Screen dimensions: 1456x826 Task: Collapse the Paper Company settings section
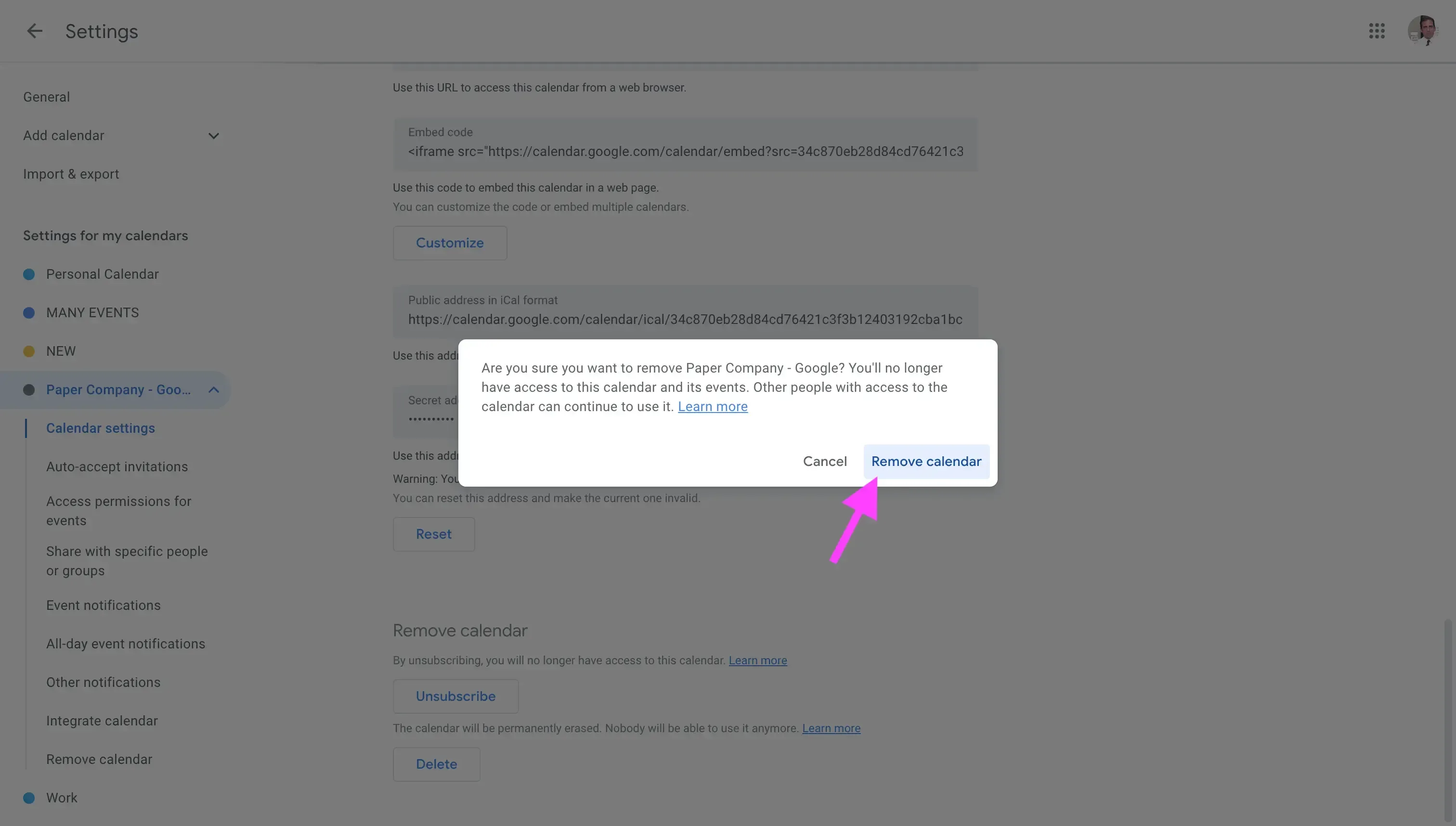click(x=213, y=390)
